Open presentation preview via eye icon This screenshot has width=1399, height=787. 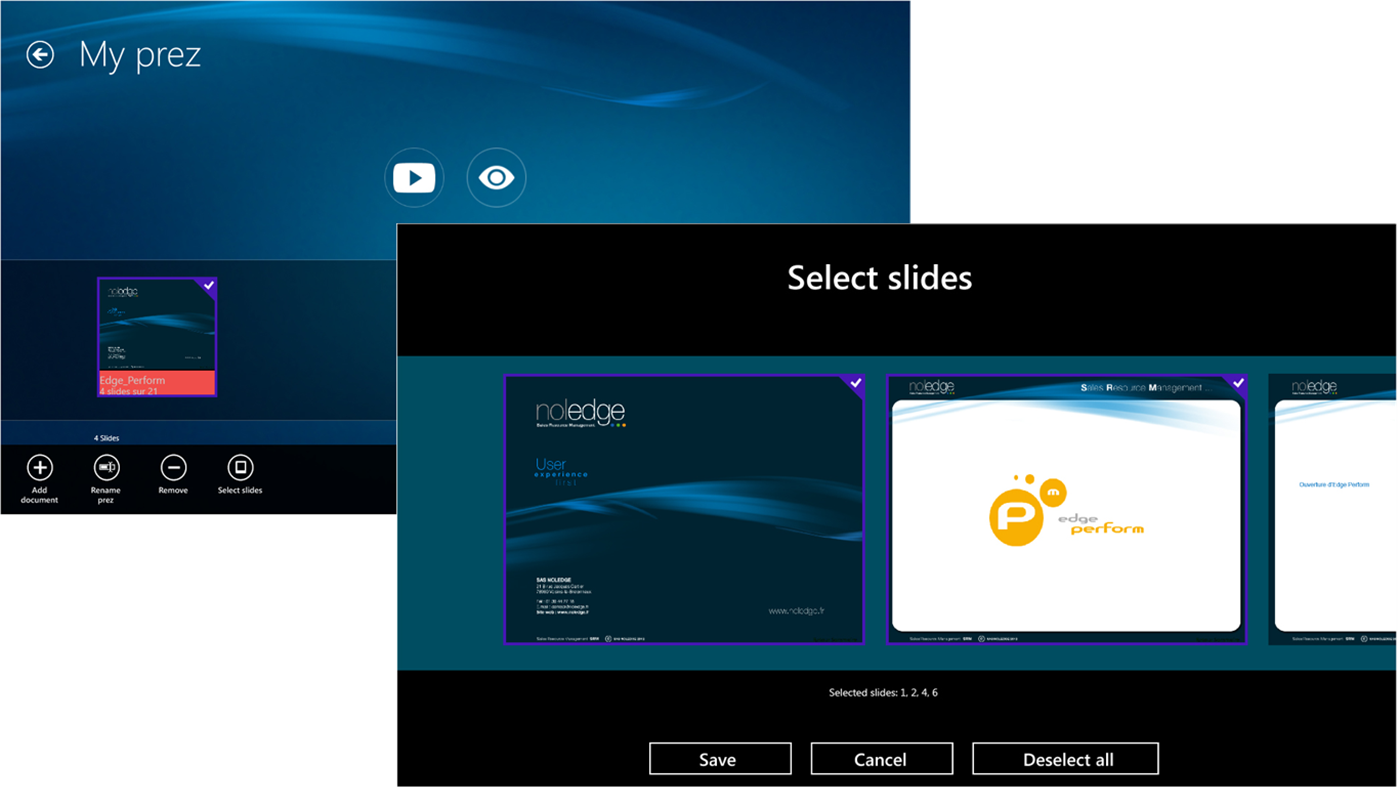tap(496, 177)
